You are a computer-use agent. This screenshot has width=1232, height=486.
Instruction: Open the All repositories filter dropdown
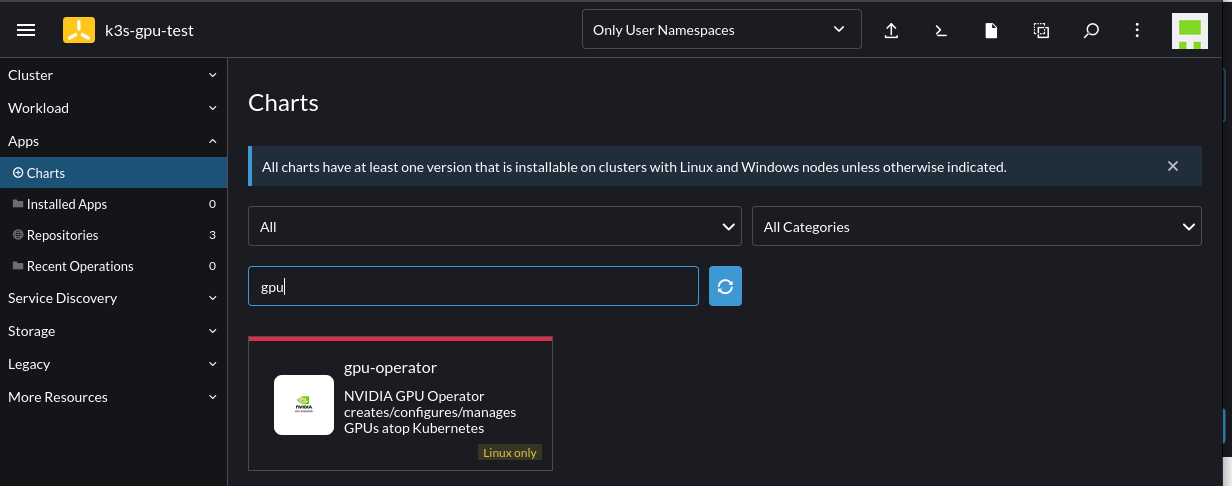[x=494, y=227]
